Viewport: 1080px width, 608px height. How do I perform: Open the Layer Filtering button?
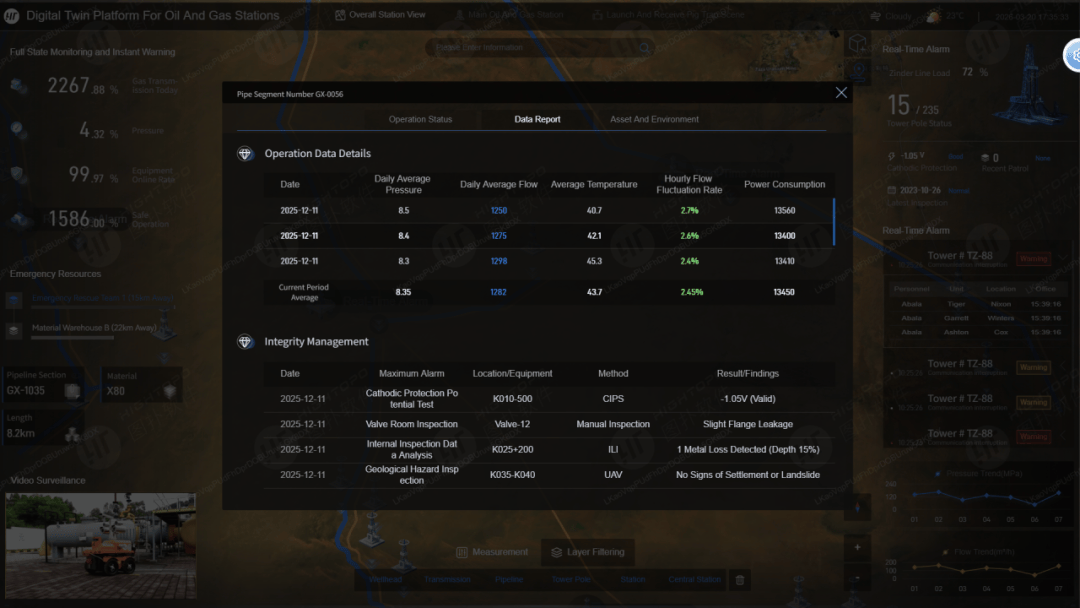click(x=588, y=552)
